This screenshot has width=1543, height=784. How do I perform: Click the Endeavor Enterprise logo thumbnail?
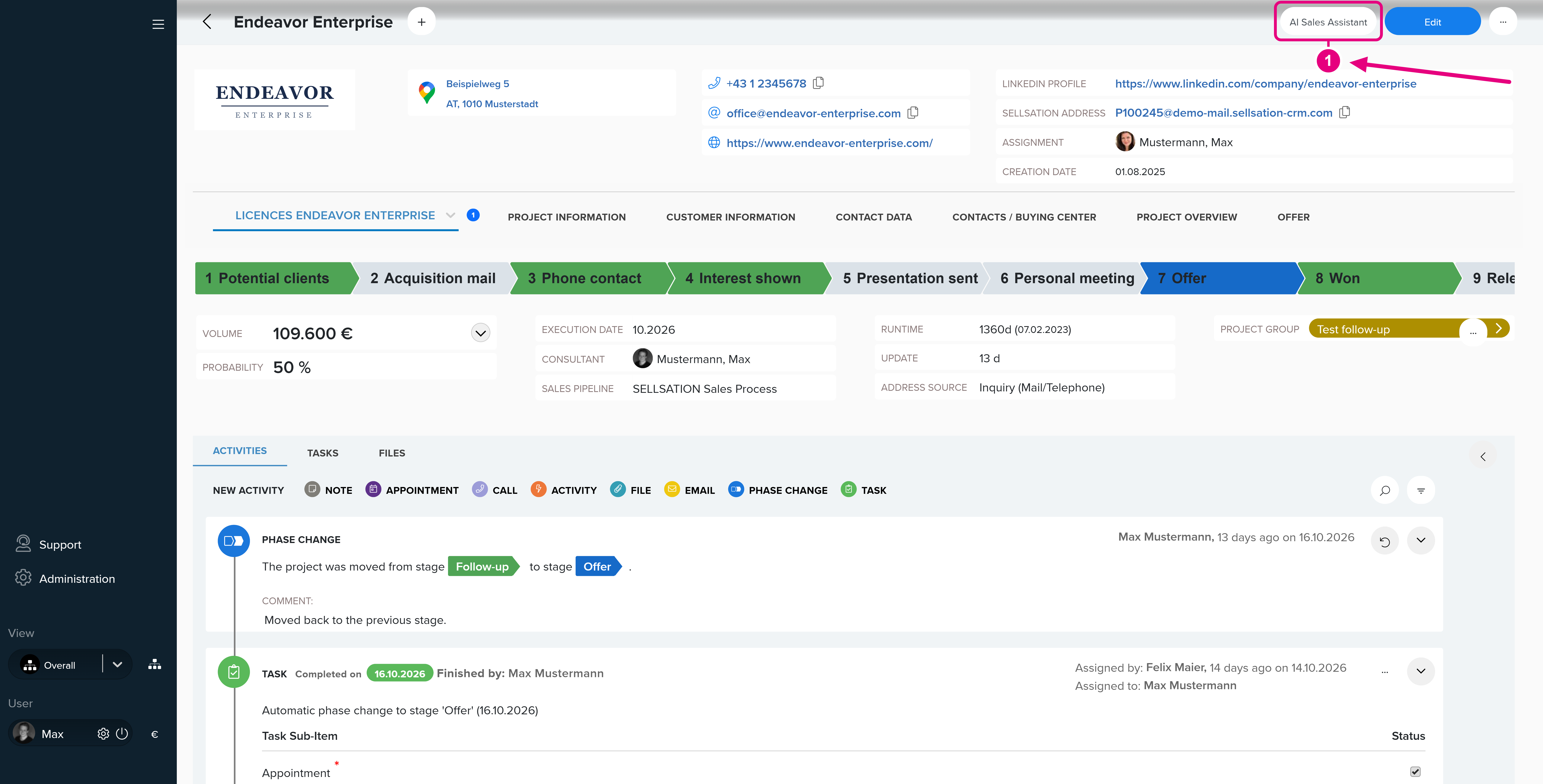[274, 100]
